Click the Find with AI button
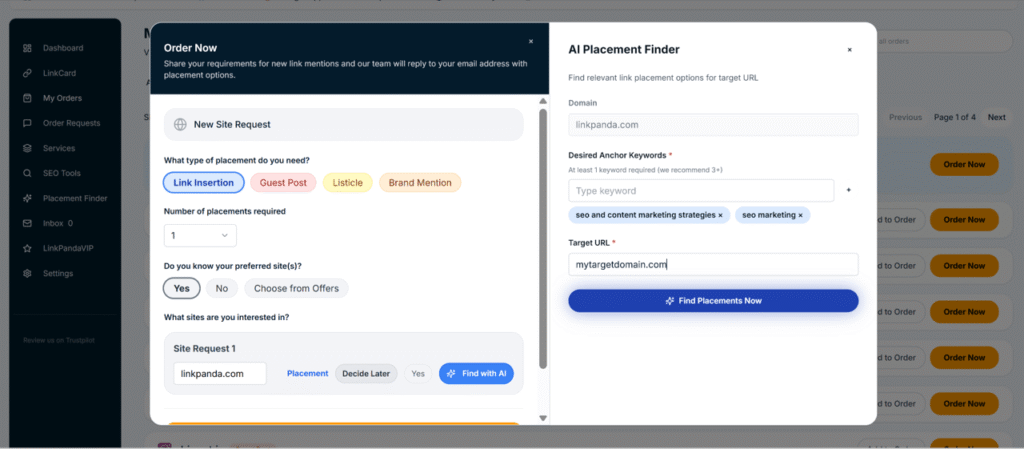The height and width of the screenshot is (449, 1024). (x=476, y=373)
